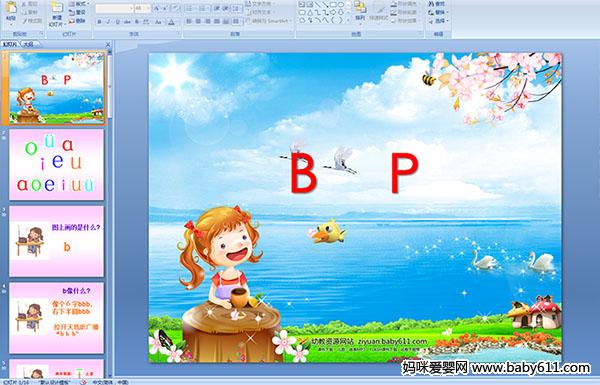Click the Decrease Indent icon
This screenshot has width=600, height=385.
[x=217, y=8]
